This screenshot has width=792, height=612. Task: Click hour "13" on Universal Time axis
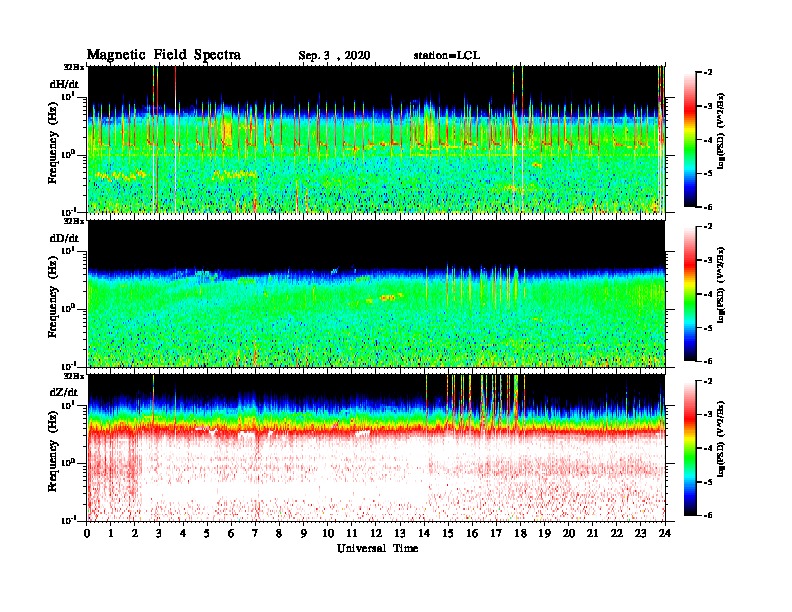400,533
